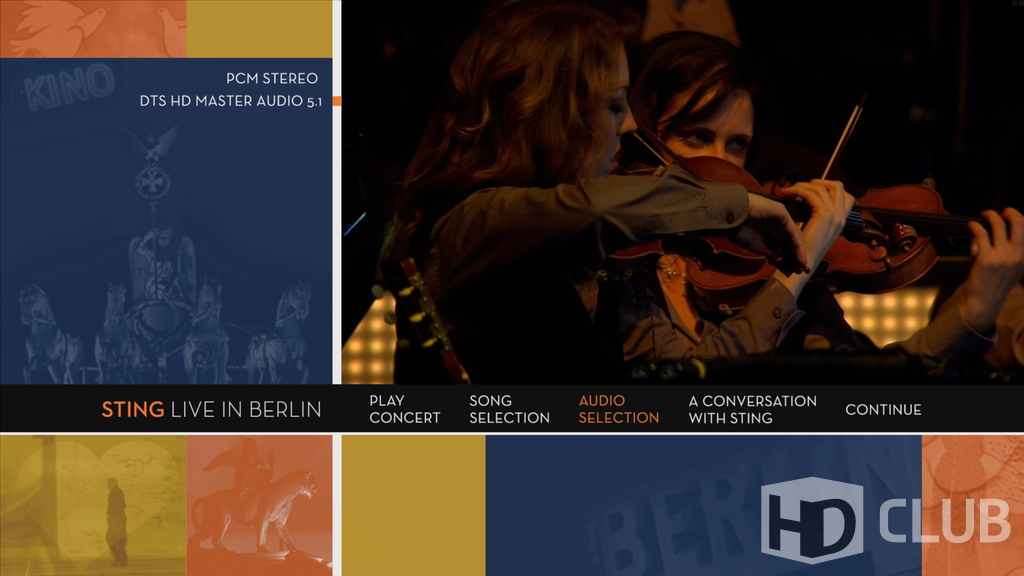This screenshot has width=1024, height=576.
Task: Choose DTS HD Master Audio 5.1
Action: click(230, 101)
